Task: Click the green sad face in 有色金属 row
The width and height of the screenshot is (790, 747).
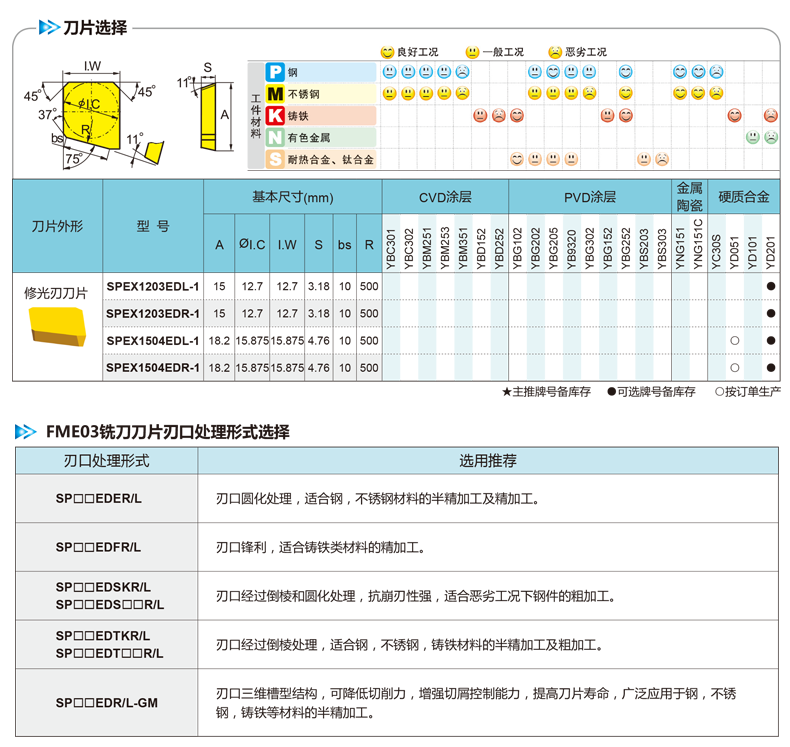Action: (x=771, y=137)
